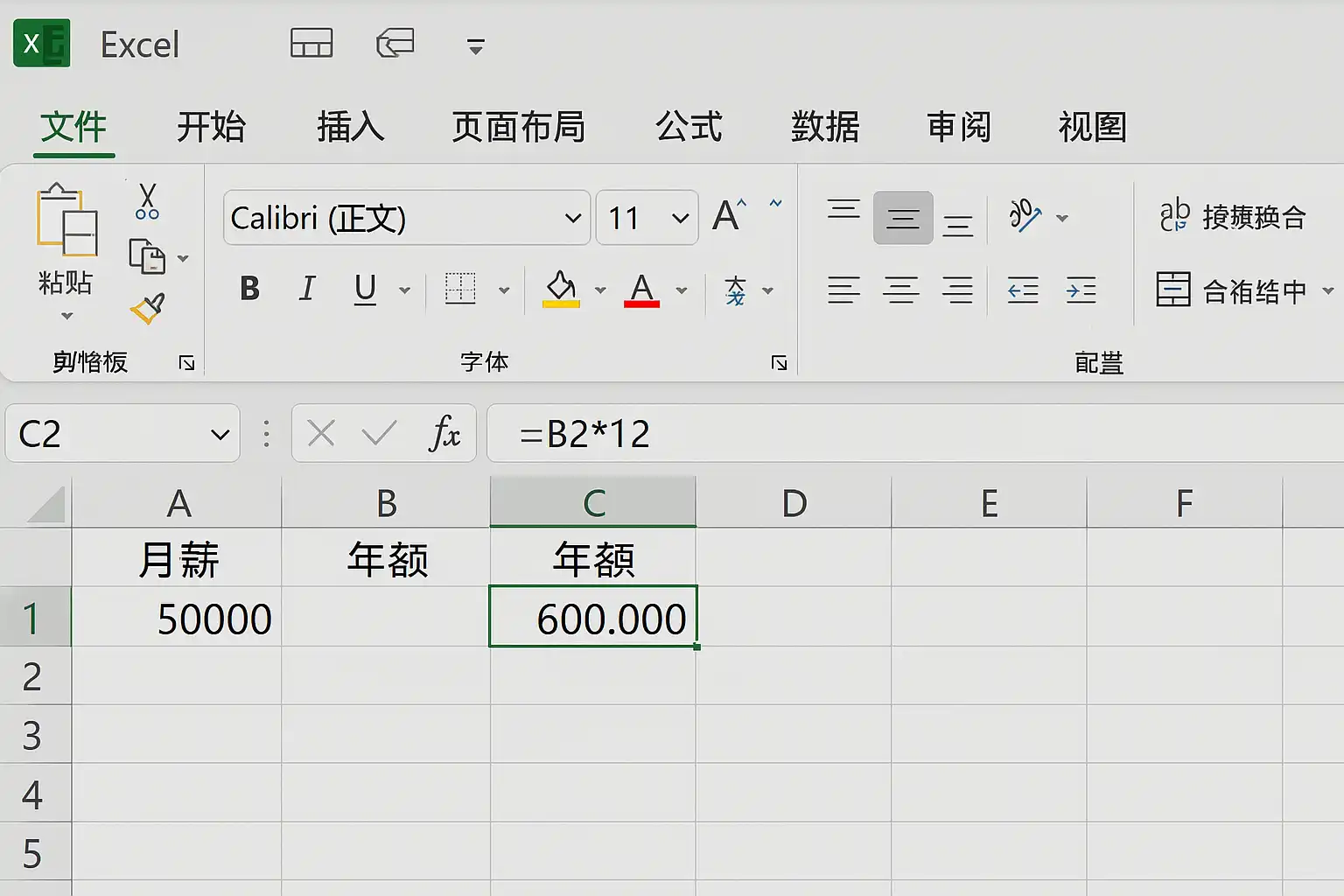Select column D header

(794, 503)
